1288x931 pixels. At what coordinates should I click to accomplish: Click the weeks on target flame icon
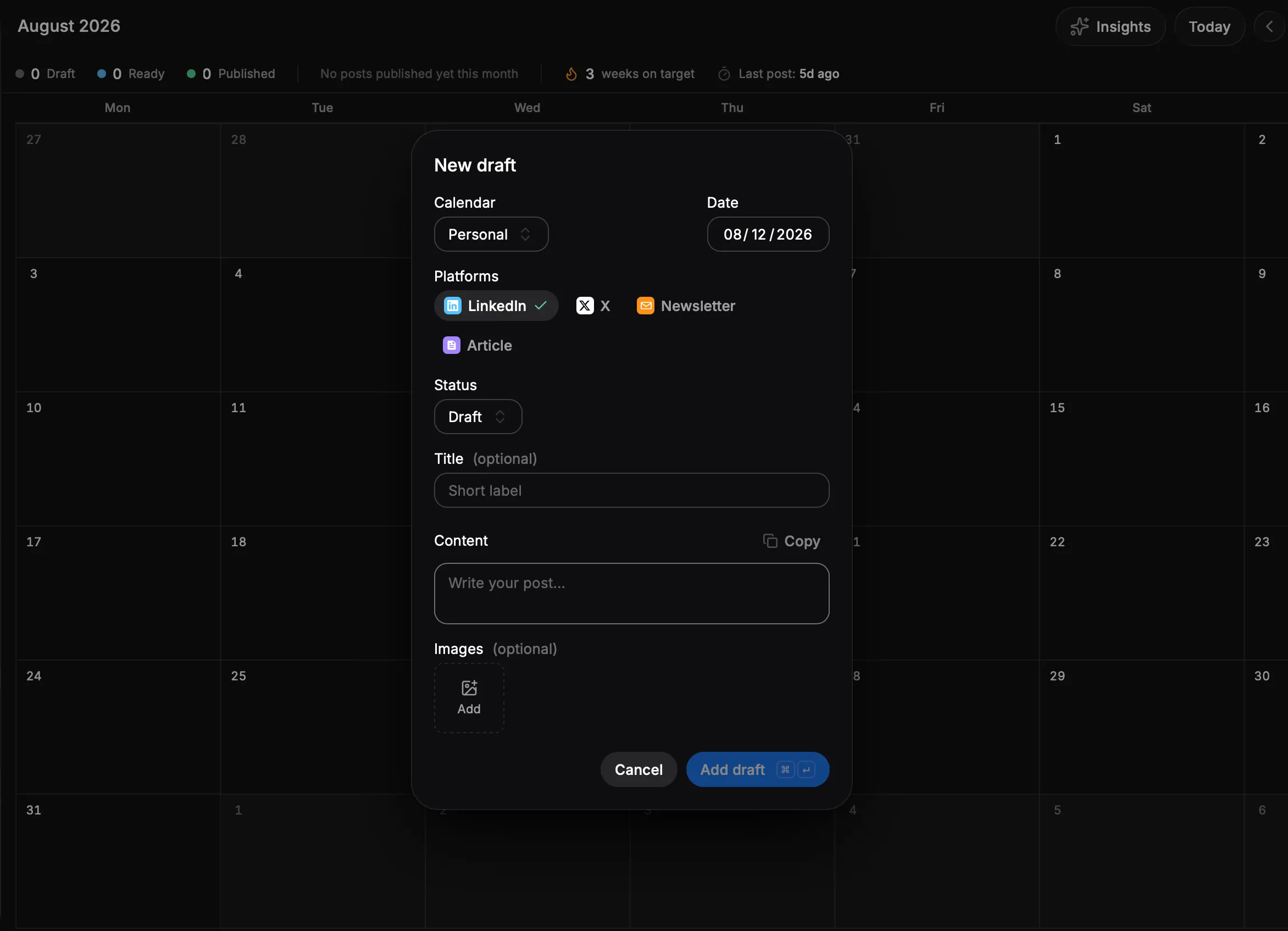[x=571, y=74]
